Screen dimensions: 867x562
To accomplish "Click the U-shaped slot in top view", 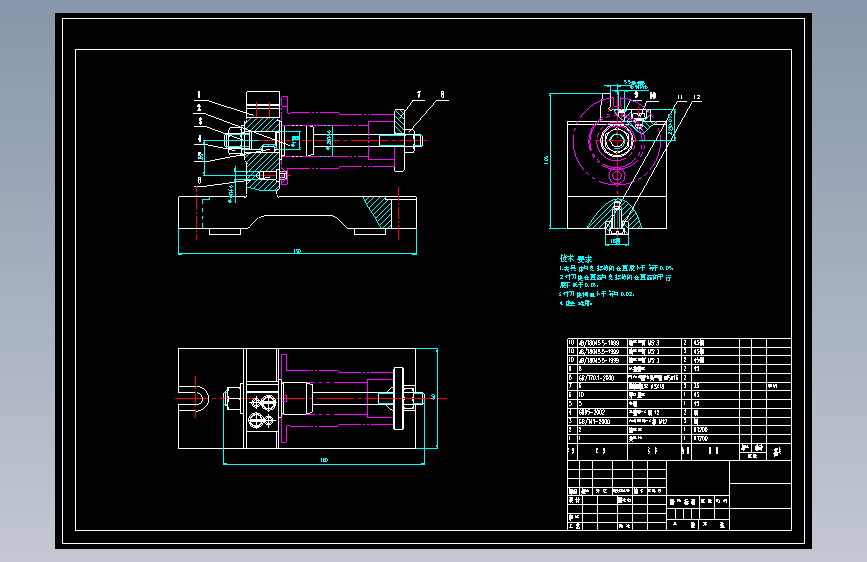I will 199,398.
